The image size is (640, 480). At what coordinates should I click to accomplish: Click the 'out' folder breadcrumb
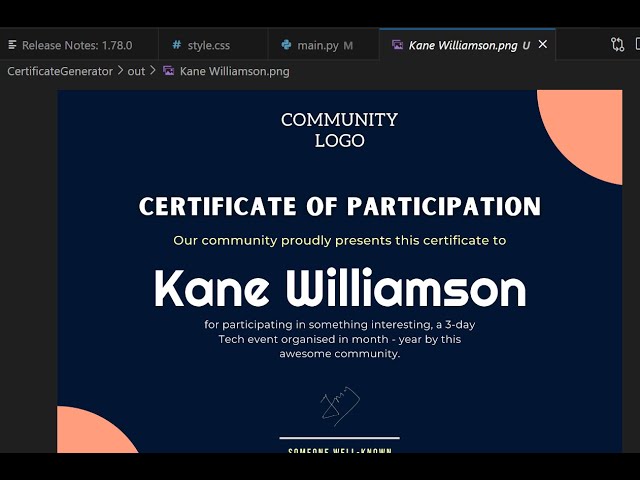click(136, 71)
